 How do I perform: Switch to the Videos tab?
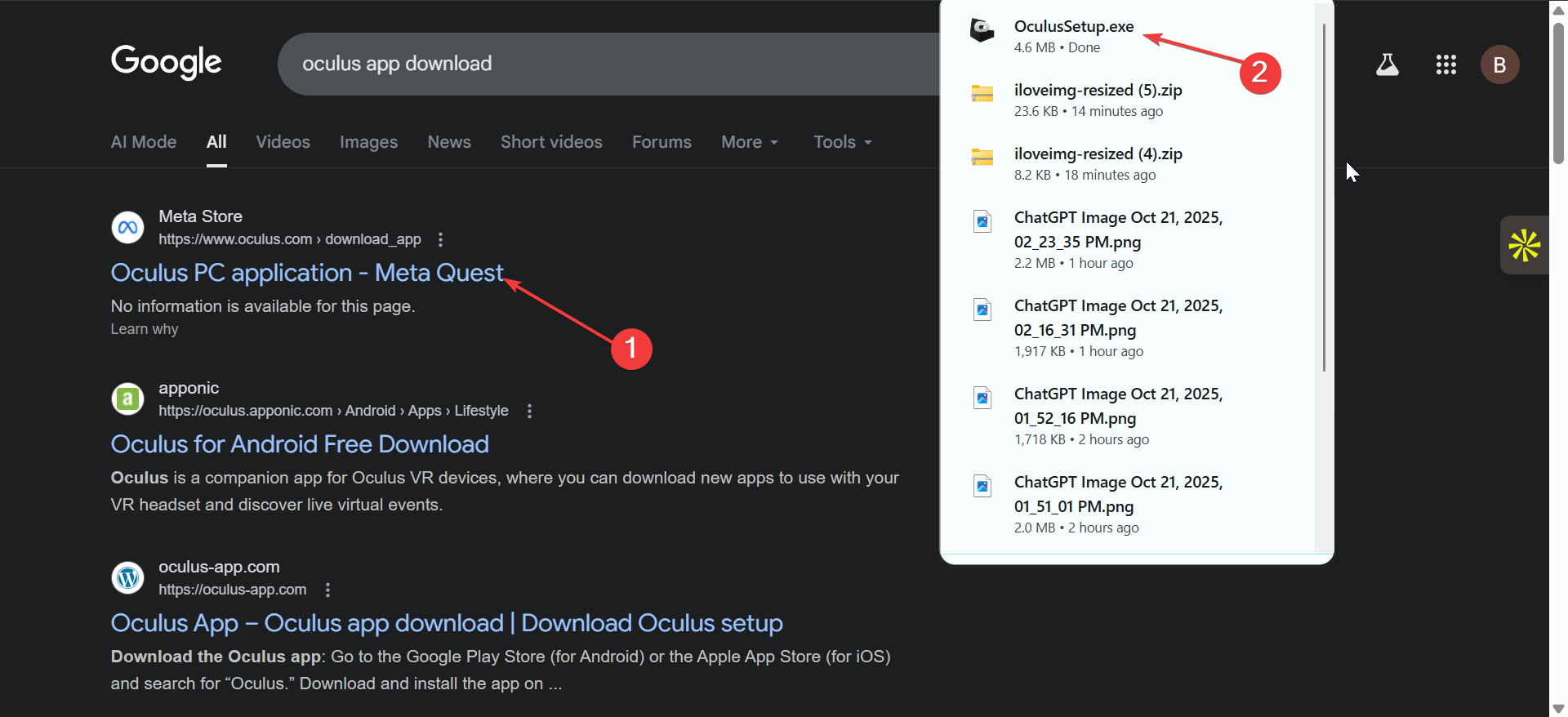[283, 142]
